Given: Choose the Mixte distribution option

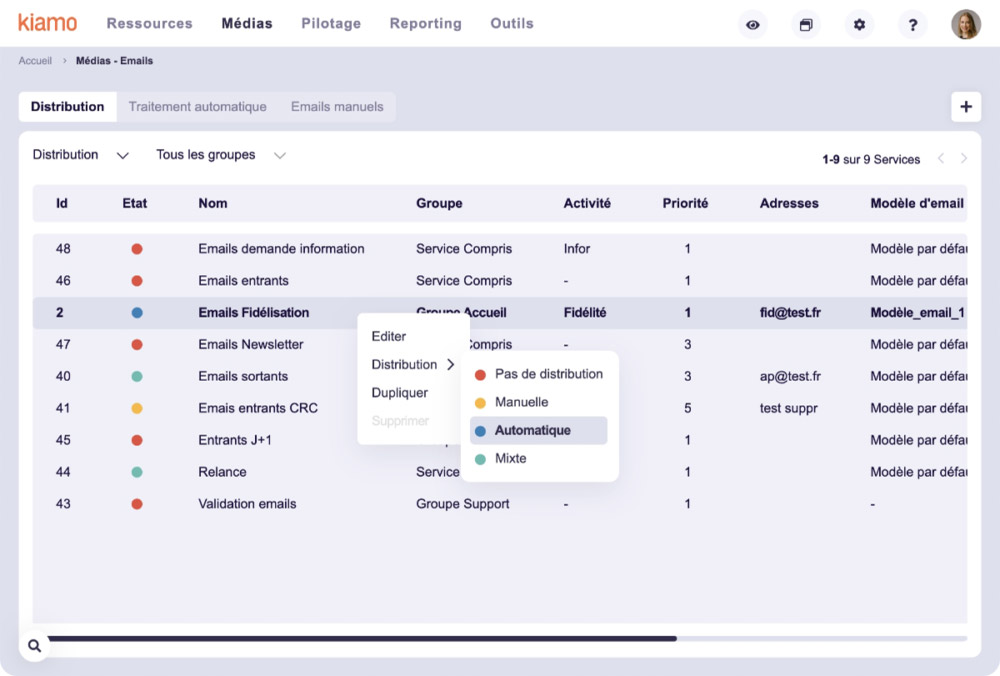Looking at the screenshot, I should click(510, 458).
